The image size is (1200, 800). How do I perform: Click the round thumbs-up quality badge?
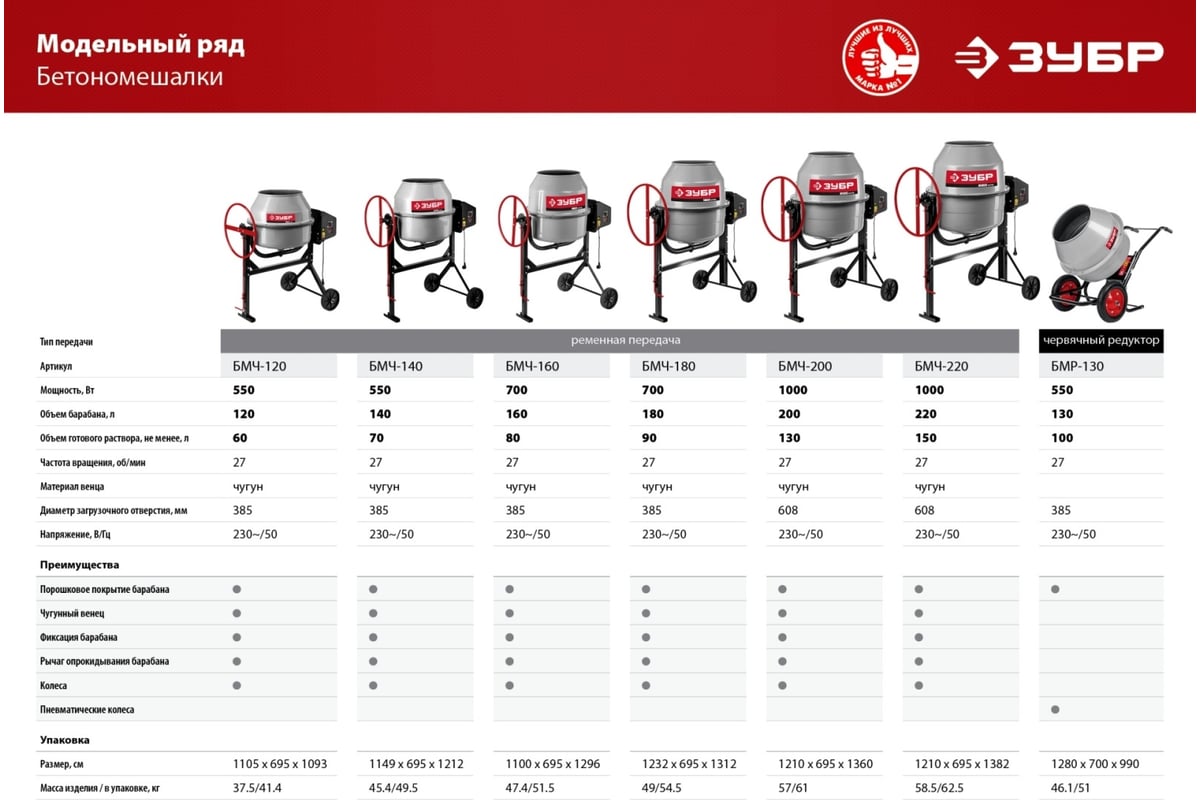click(x=880, y=57)
